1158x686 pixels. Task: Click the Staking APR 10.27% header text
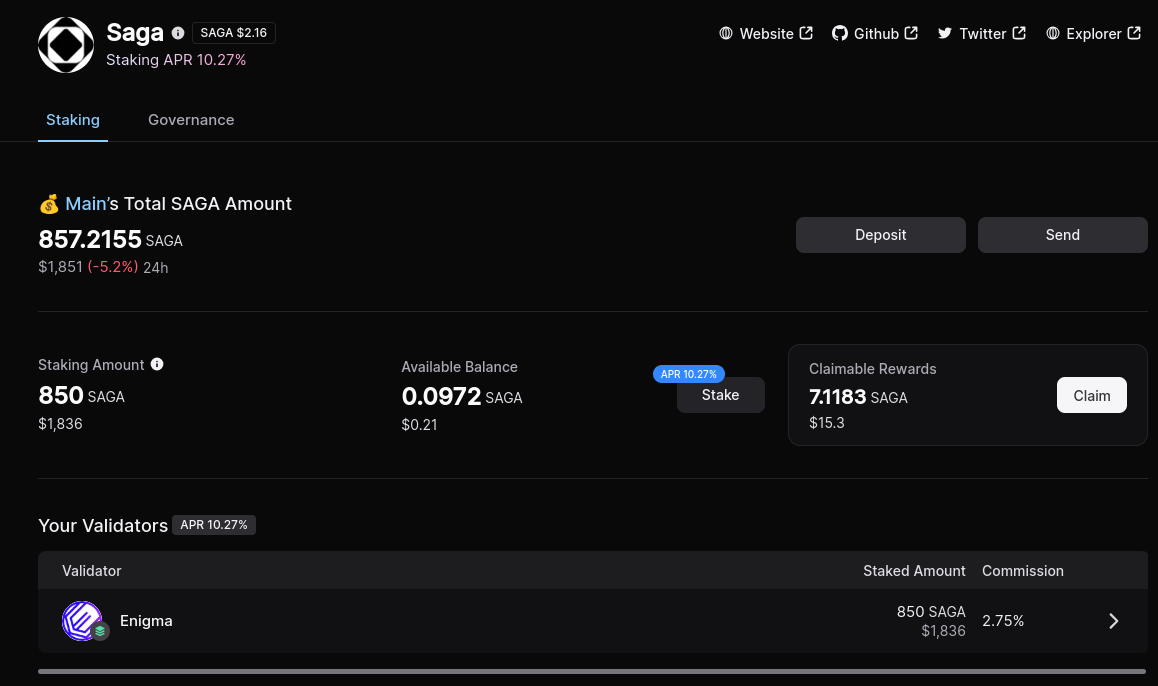(x=176, y=60)
